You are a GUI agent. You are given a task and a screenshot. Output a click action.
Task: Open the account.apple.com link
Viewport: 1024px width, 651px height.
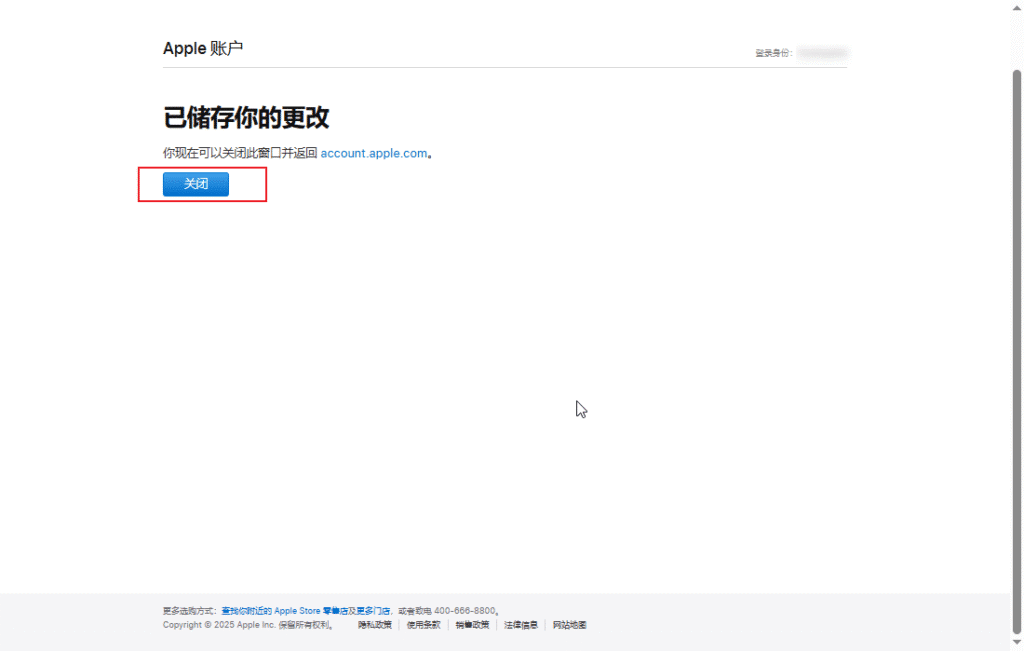[x=374, y=153]
